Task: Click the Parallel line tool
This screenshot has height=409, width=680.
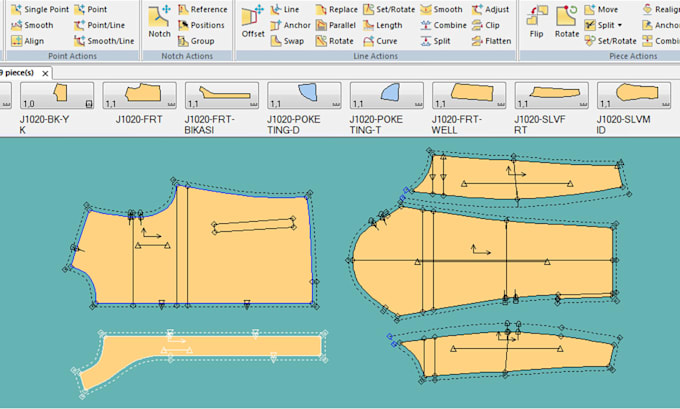Action: point(336,25)
